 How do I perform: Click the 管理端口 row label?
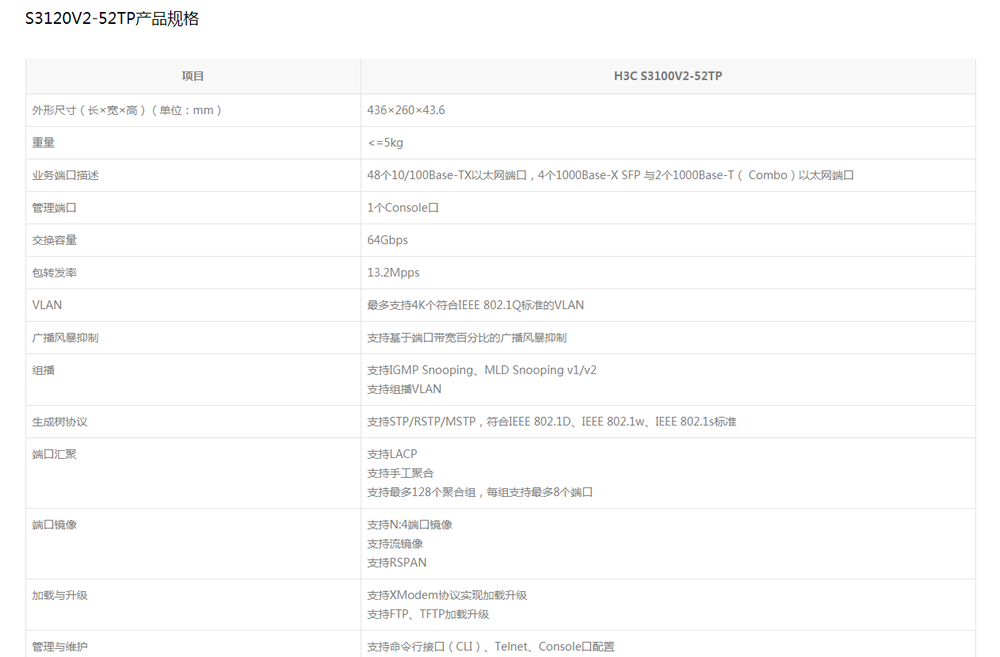click(x=55, y=207)
